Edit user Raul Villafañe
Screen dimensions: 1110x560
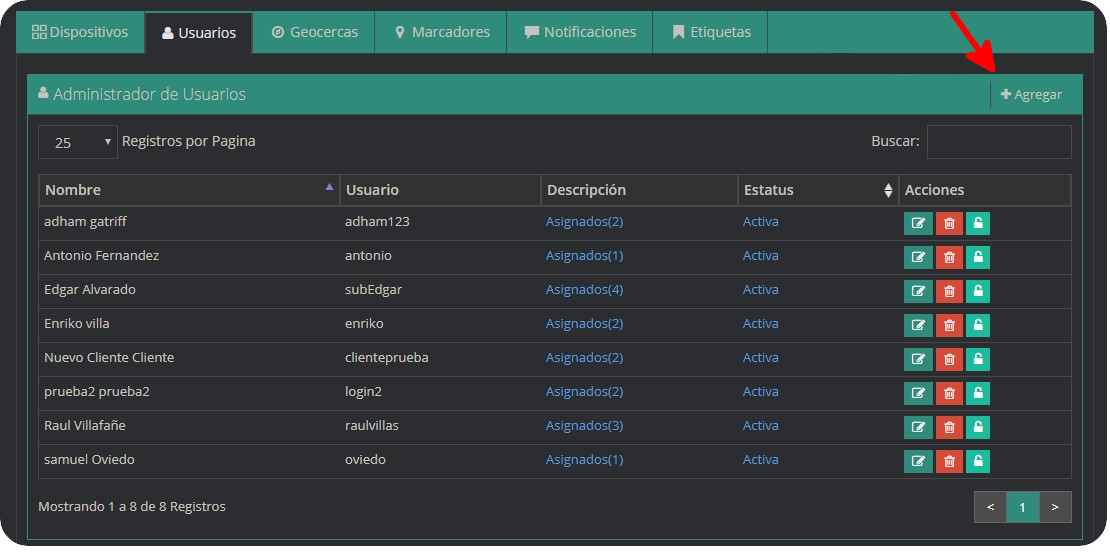pyautogui.click(x=918, y=427)
